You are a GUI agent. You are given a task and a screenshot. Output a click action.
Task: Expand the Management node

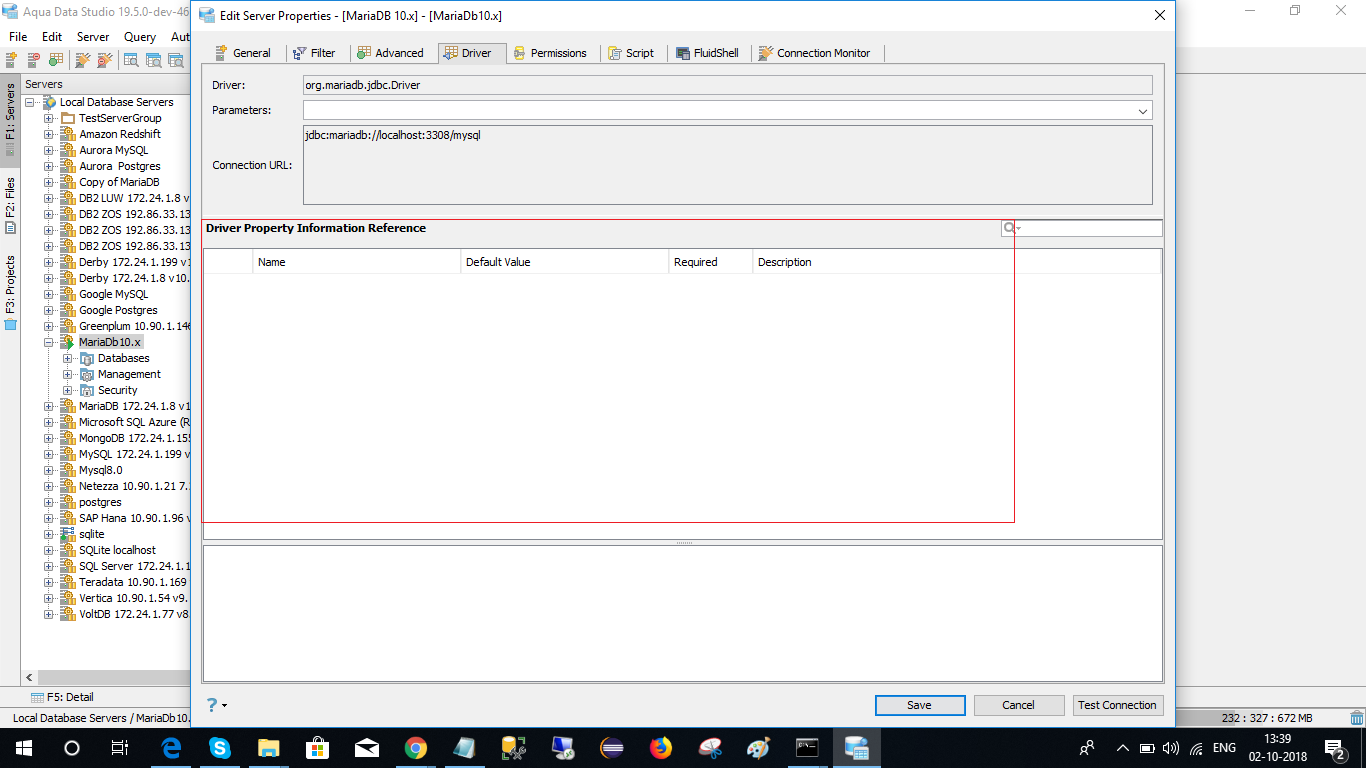(x=67, y=374)
